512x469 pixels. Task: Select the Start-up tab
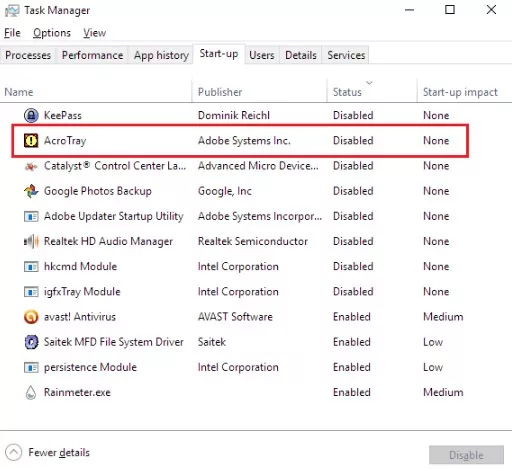click(219, 54)
